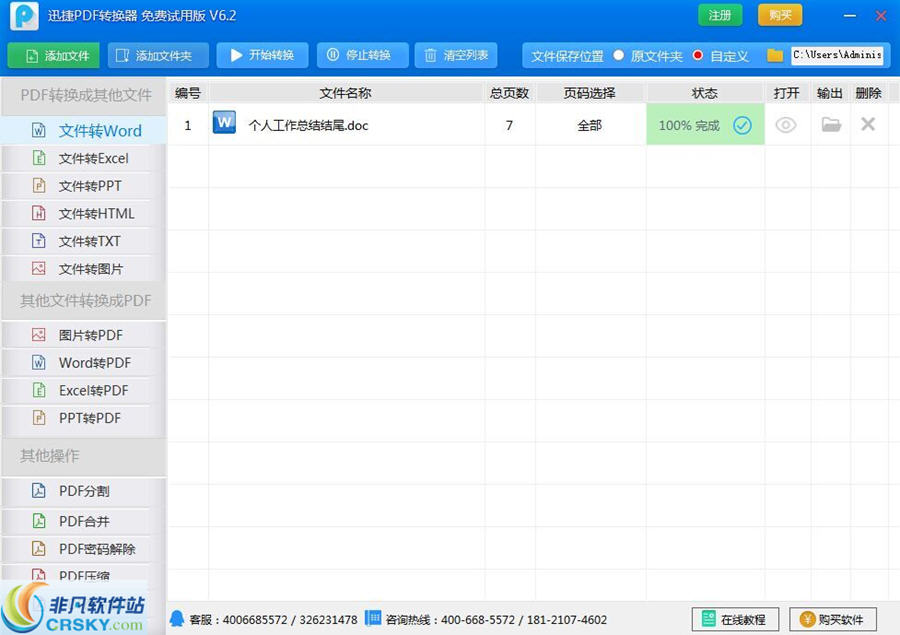Open the yellow folder browse icon
Image resolution: width=900 pixels, height=635 pixels.
(775, 56)
